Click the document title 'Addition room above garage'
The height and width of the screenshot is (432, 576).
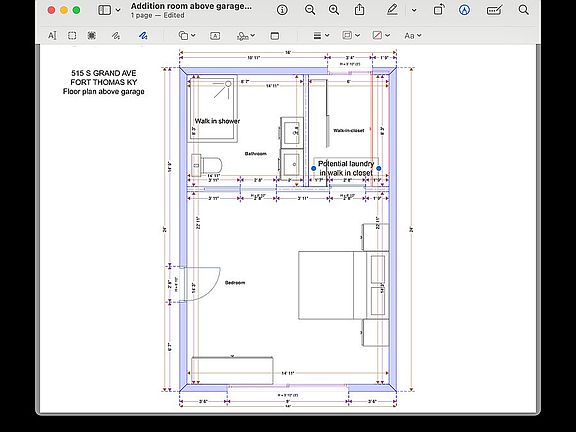[x=191, y=6]
